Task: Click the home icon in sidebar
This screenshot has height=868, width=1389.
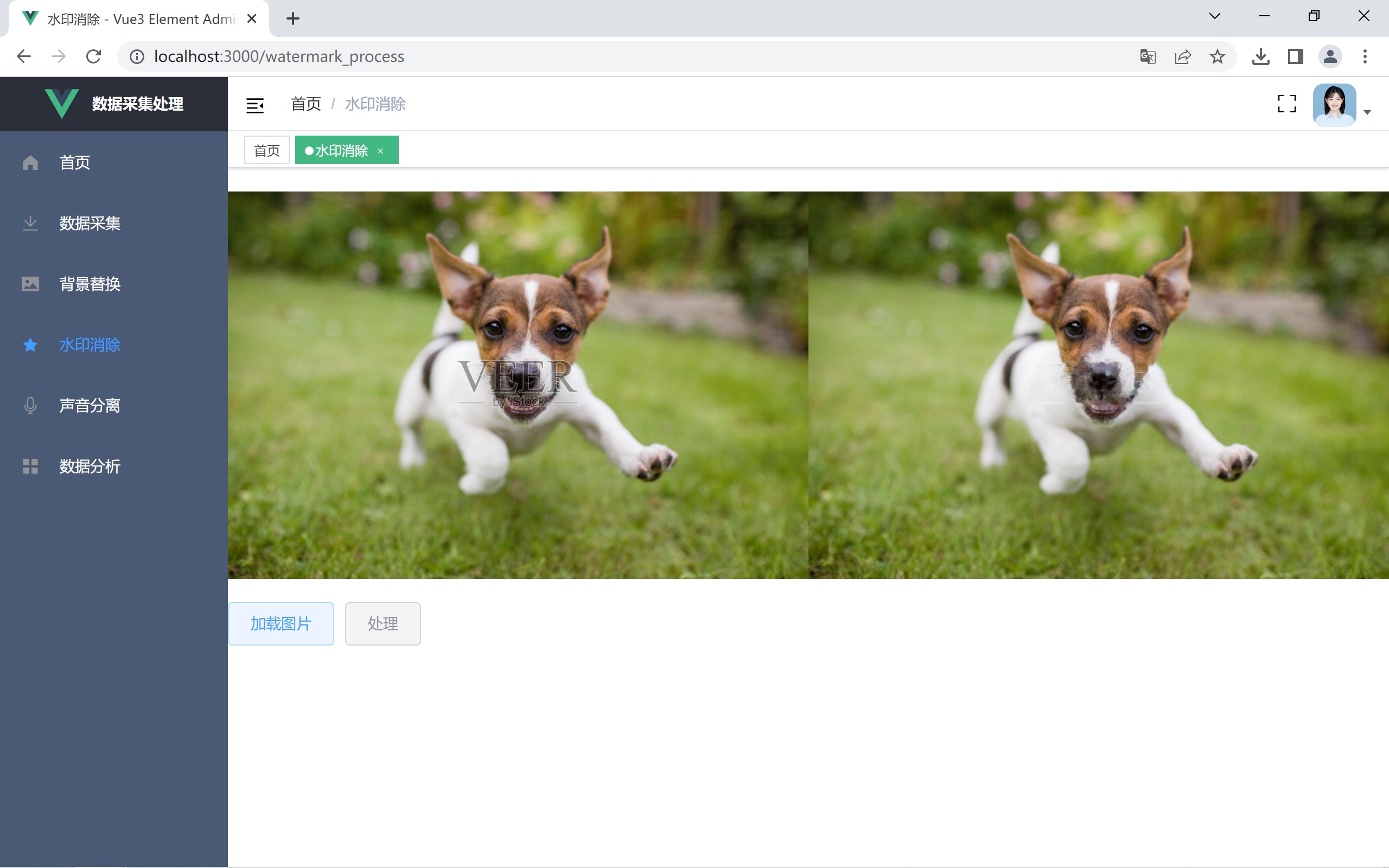Action: 30,162
